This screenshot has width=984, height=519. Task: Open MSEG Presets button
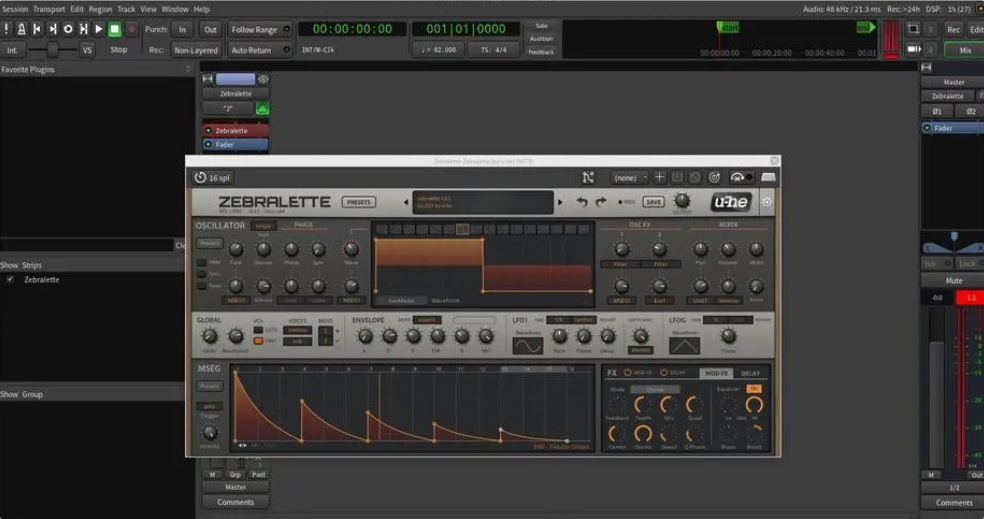(210, 386)
